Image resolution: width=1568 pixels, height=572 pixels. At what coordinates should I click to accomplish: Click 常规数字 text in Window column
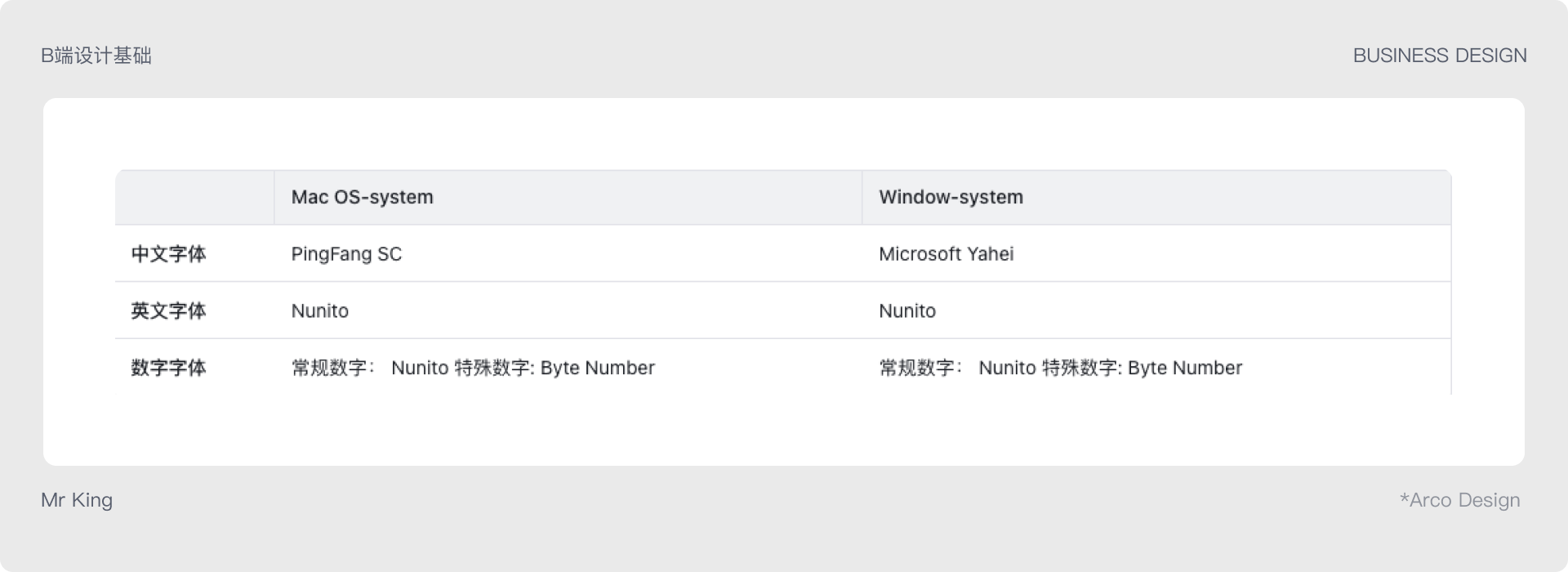[917, 368]
